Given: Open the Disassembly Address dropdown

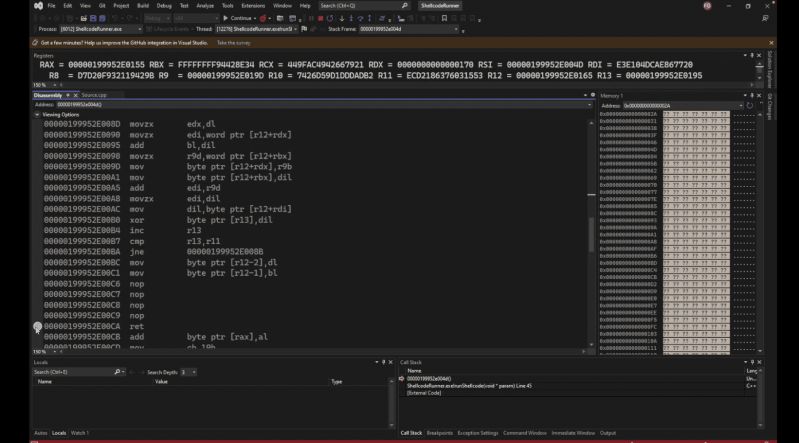Looking at the screenshot, I should [590, 105].
